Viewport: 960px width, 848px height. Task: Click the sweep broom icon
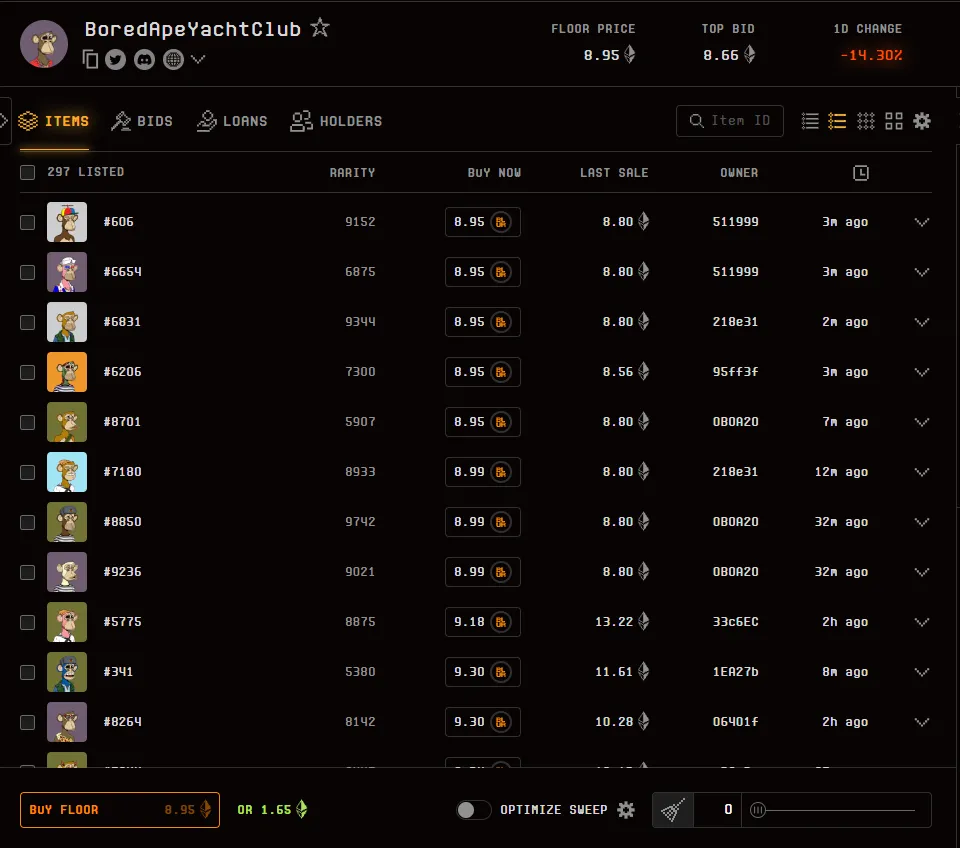pyautogui.click(x=673, y=810)
